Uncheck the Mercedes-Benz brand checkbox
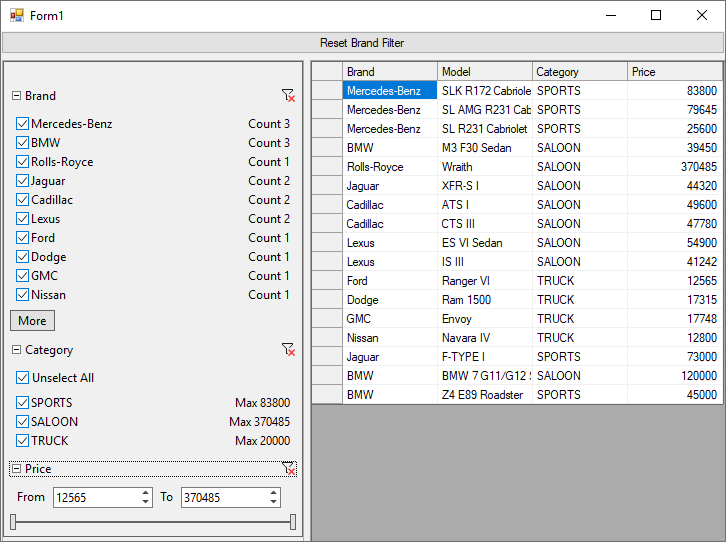 coord(22,124)
